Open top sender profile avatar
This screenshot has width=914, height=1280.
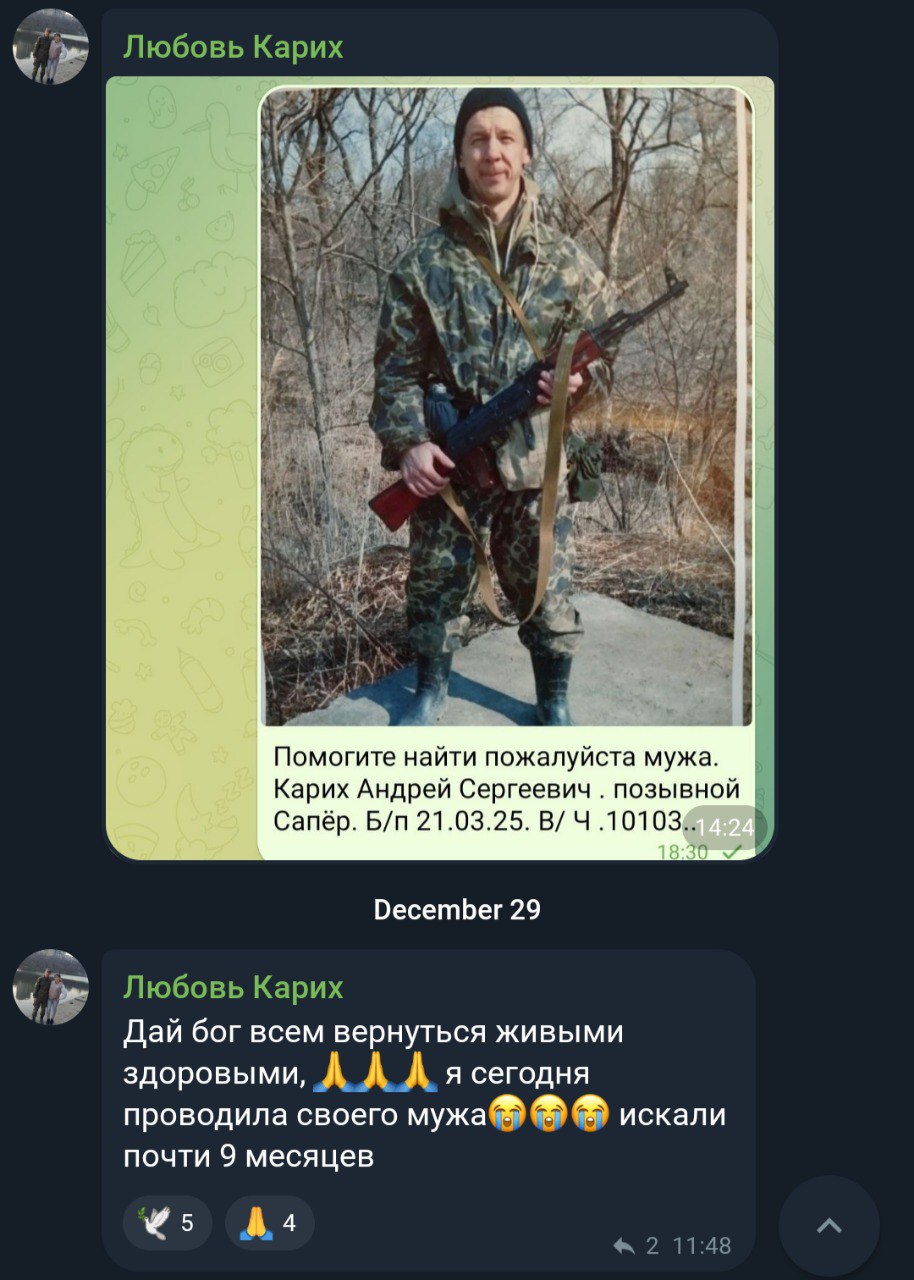pyautogui.click(x=51, y=46)
